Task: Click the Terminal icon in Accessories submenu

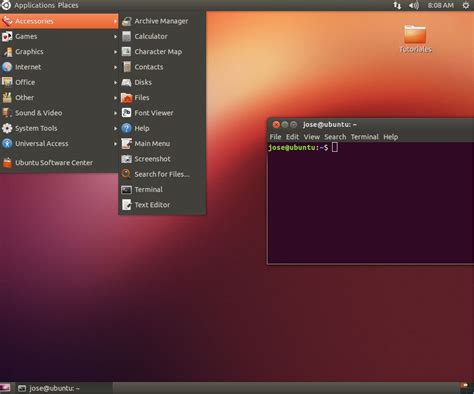Action: pyautogui.click(x=126, y=190)
